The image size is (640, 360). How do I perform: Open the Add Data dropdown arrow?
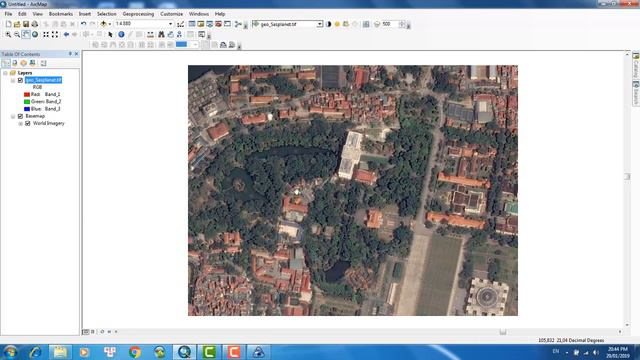click(109, 24)
